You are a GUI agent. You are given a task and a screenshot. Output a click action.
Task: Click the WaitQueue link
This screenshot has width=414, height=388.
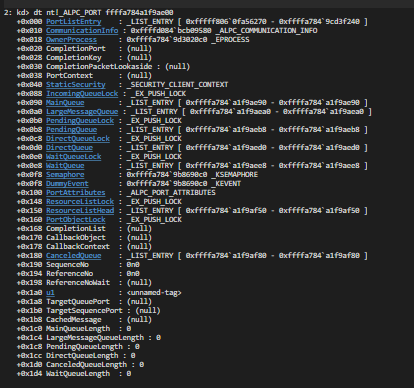[65, 166]
